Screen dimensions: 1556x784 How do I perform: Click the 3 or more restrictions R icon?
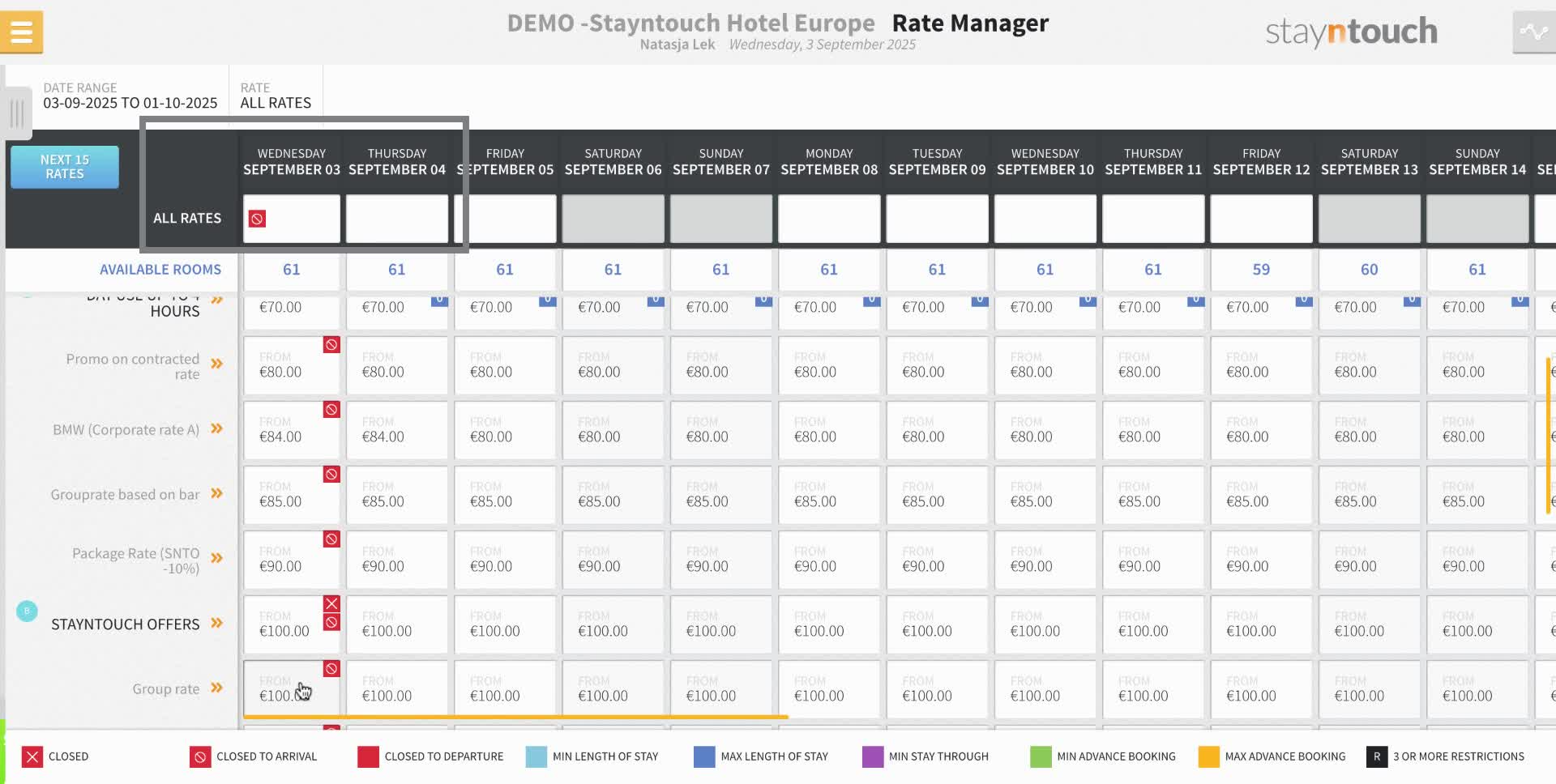pos(1376,757)
